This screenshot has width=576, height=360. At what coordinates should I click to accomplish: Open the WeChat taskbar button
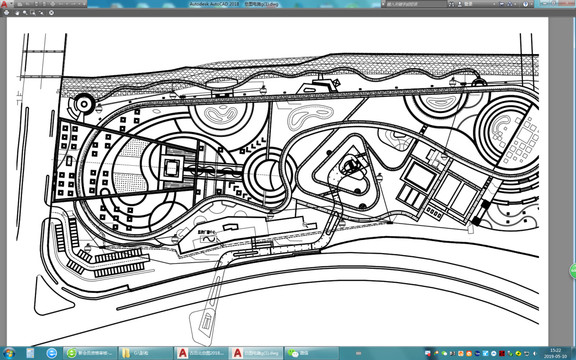pos(312,353)
